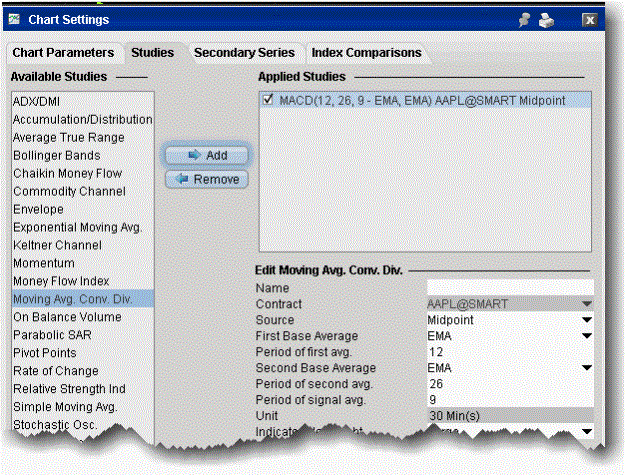Uncheck the MACD applied study checkbox
The width and height of the screenshot is (625, 475).
click(x=268, y=100)
